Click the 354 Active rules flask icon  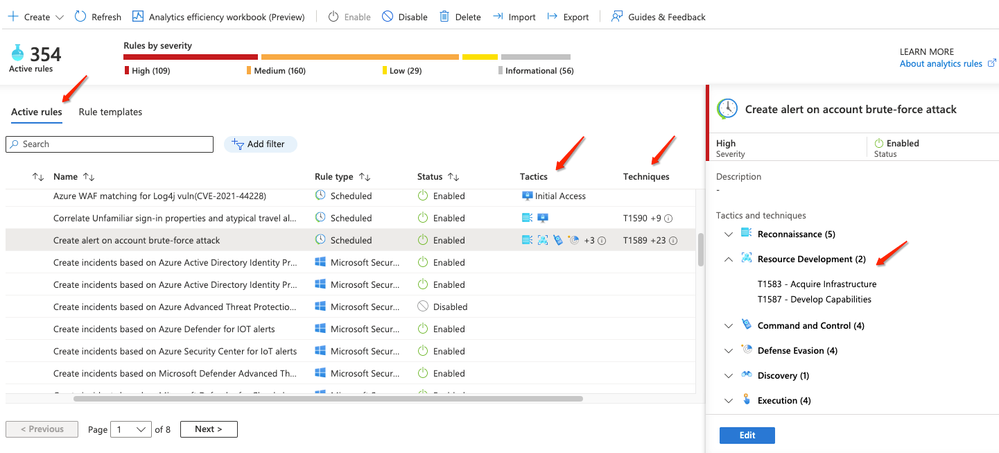click(x=18, y=52)
